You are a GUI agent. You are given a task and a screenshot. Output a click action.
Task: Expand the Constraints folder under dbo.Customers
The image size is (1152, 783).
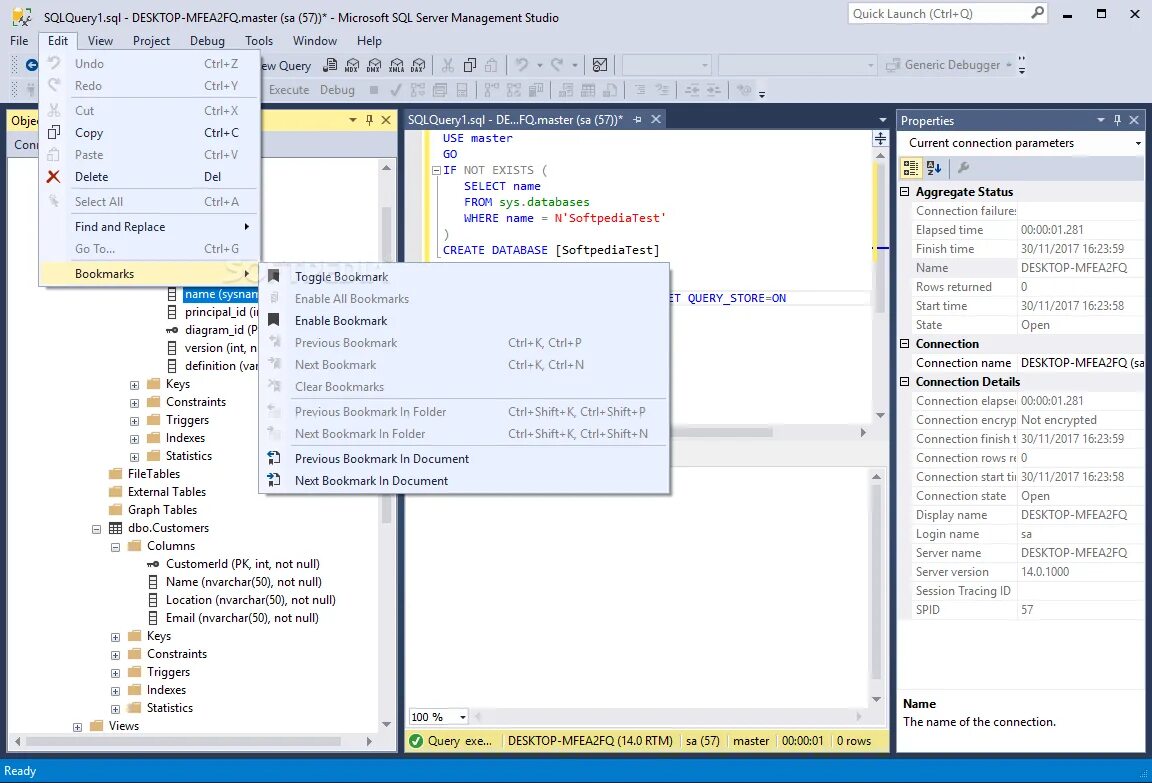pos(115,655)
